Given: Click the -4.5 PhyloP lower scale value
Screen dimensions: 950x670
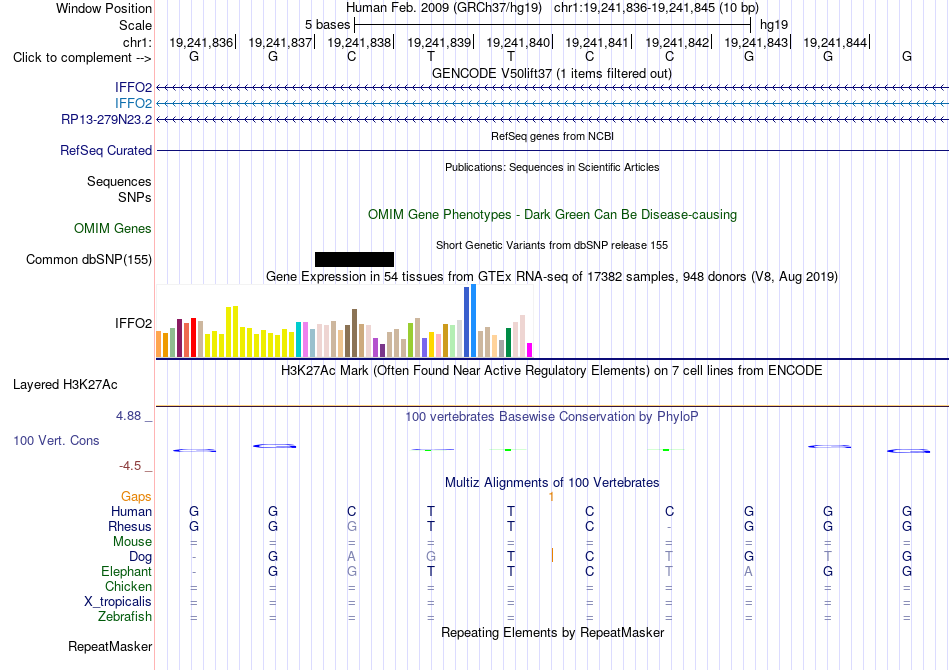Looking at the screenshot, I should point(130,466).
